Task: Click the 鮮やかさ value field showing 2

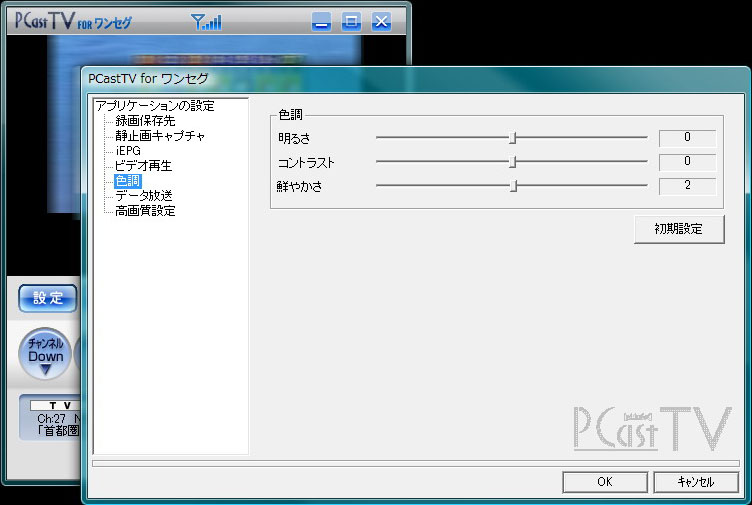Action: click(x=687, y=186)
